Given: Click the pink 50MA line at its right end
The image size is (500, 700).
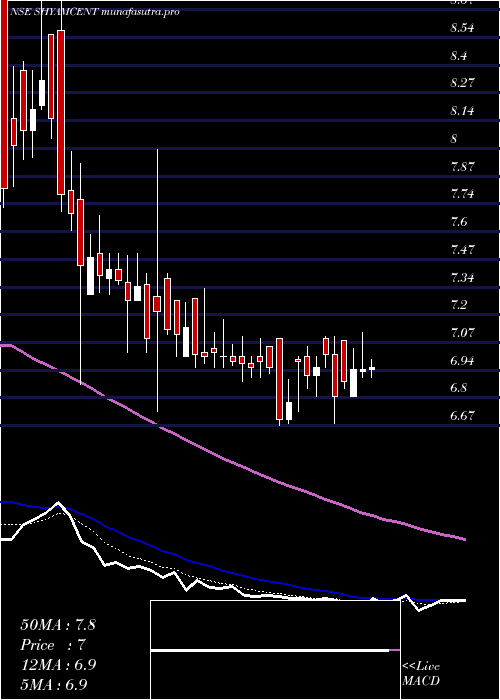Looking at the screenshot, I should pyautogui.click(x=463, y=539).
